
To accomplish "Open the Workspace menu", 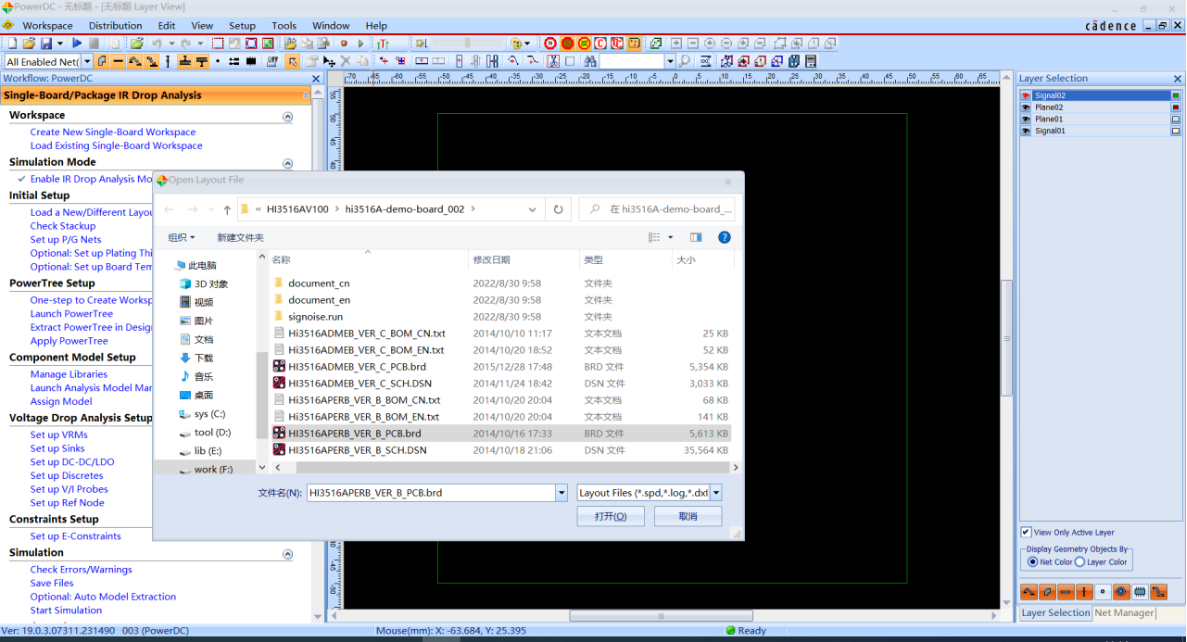I will click(x=48, y=26).
